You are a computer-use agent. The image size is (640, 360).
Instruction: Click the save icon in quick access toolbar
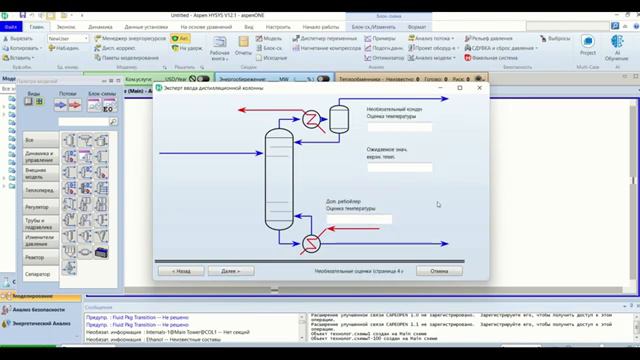click(x=23, y=15)
